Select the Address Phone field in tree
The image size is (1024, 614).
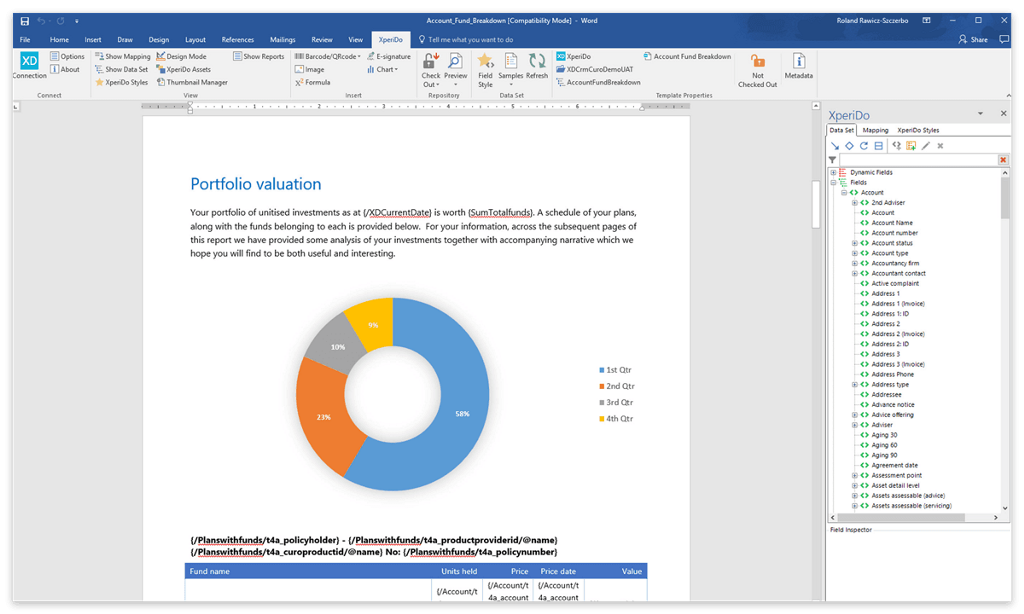click(x=892, y=374)
